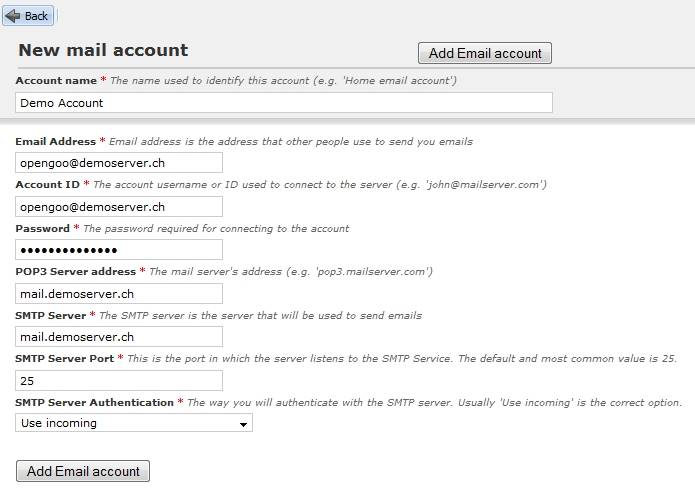
Task: Click the SMTP Server Port label
Action: pyautogui.click(x=65, y=359)
